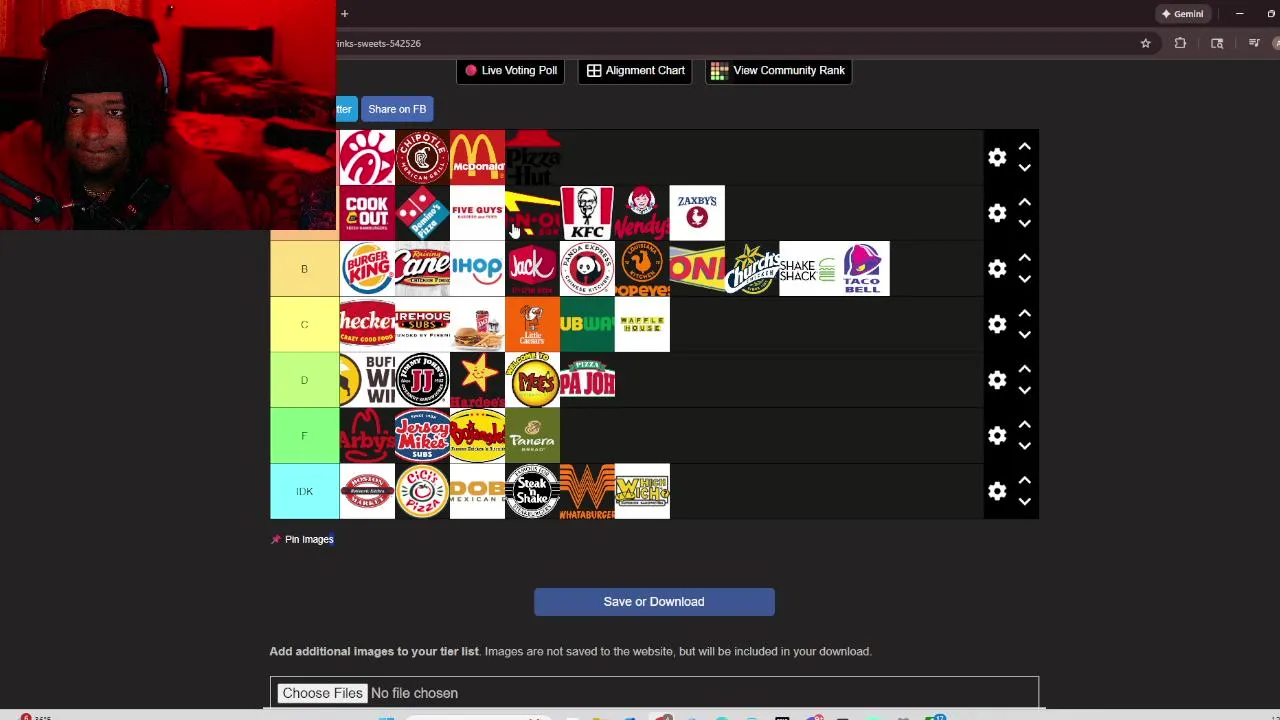Select the Shake Shack logo tile
The width and height of the screenshot is (1280, 720).
pyautogui.click(x=807, y=268)
